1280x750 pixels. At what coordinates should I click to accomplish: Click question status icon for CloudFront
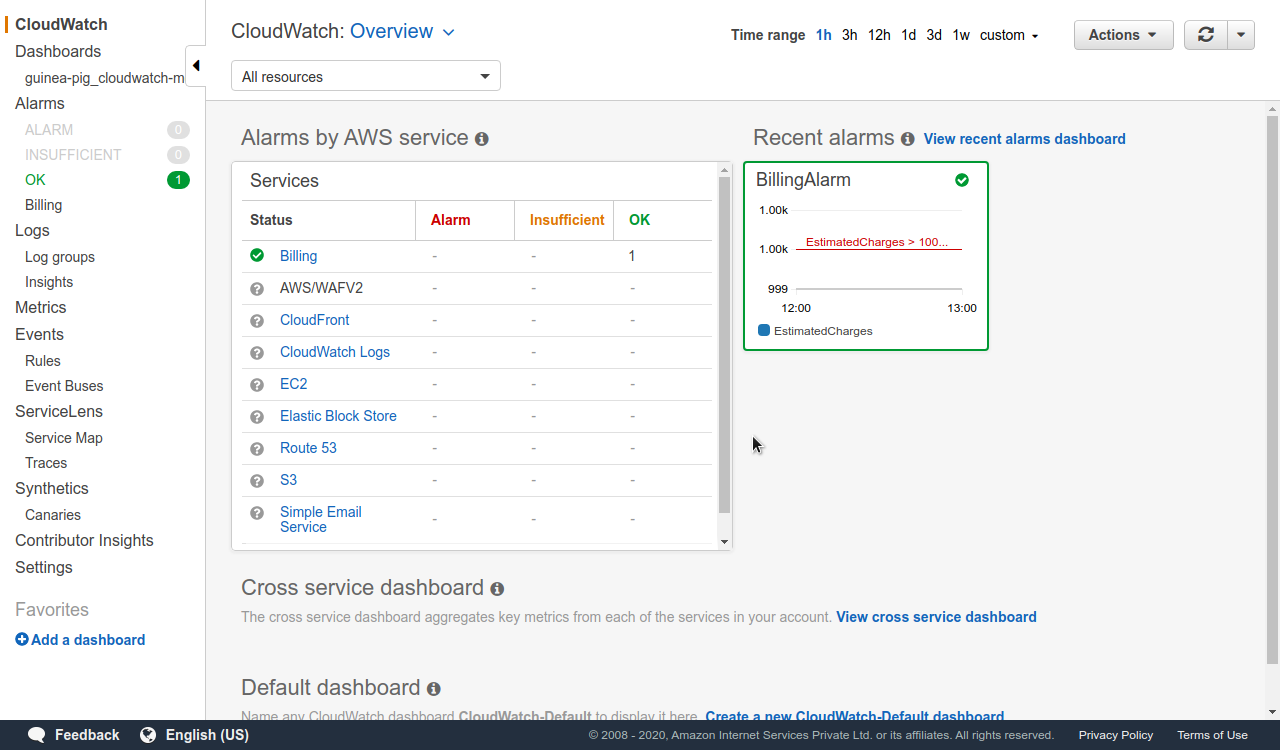click(x=257, y=321)
